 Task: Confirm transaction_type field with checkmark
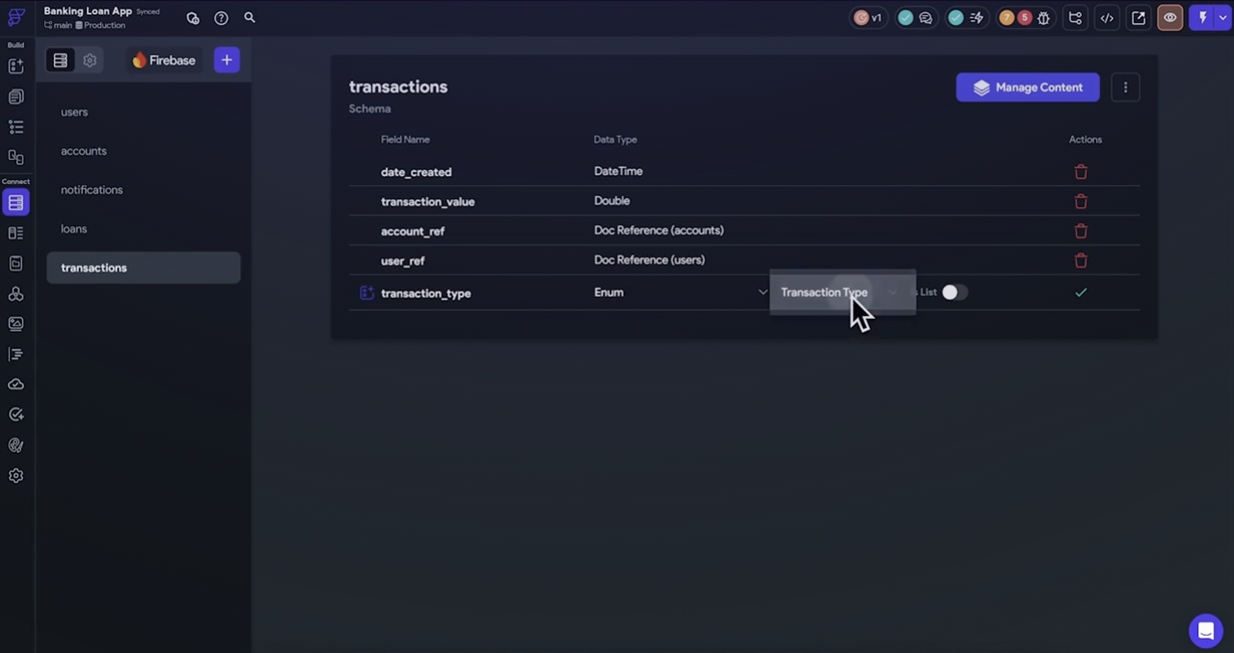click(x=1080, y=293)
